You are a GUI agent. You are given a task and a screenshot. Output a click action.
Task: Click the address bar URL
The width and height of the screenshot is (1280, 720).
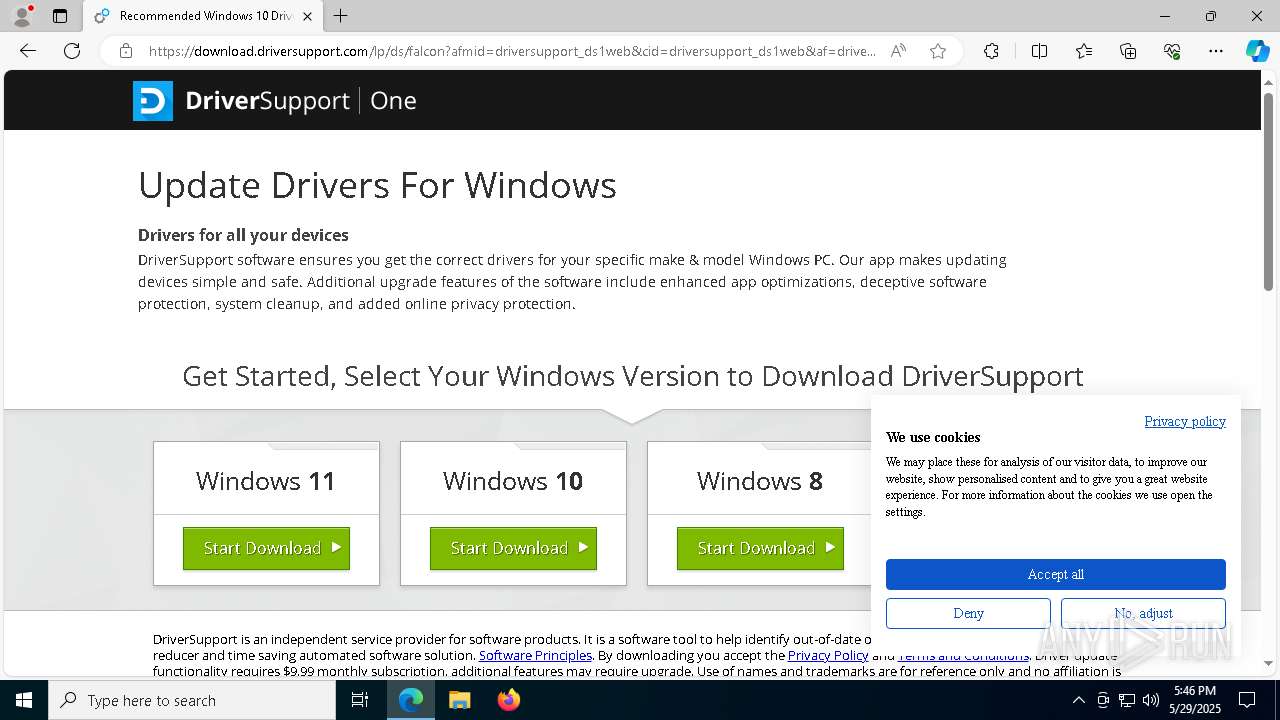[x=512, y=51]
